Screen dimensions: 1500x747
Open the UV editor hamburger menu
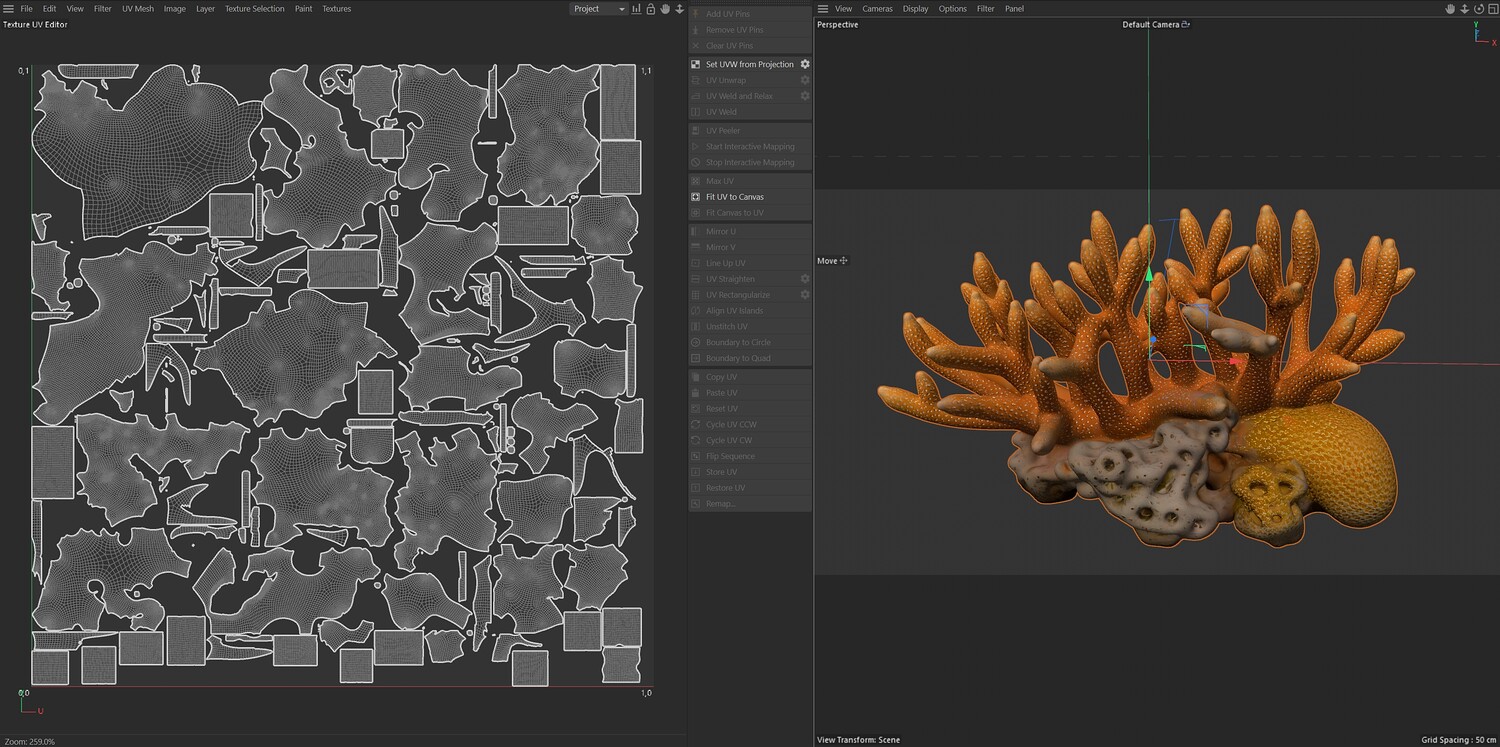click(8, 9)
